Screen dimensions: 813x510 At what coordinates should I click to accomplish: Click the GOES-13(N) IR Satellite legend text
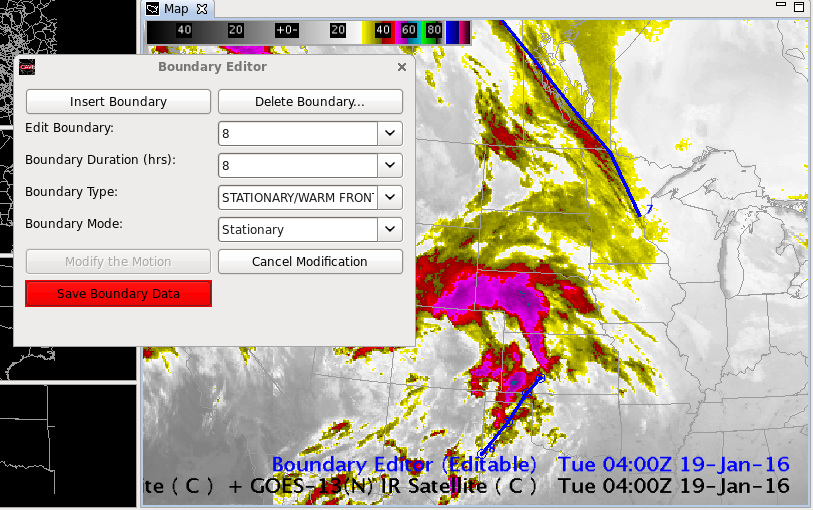click(x=393, y=486)
